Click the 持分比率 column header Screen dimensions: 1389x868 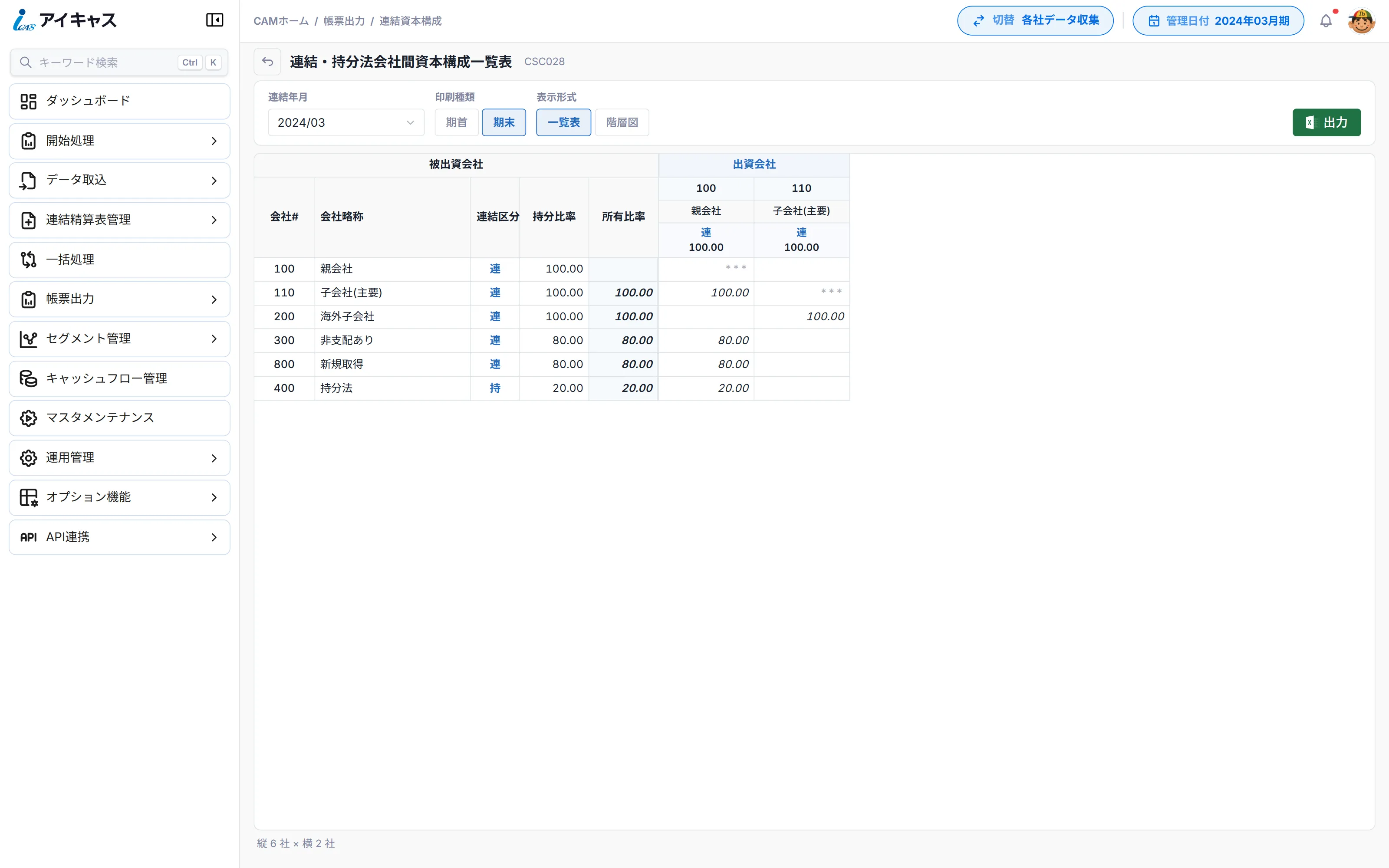point(554,217)
